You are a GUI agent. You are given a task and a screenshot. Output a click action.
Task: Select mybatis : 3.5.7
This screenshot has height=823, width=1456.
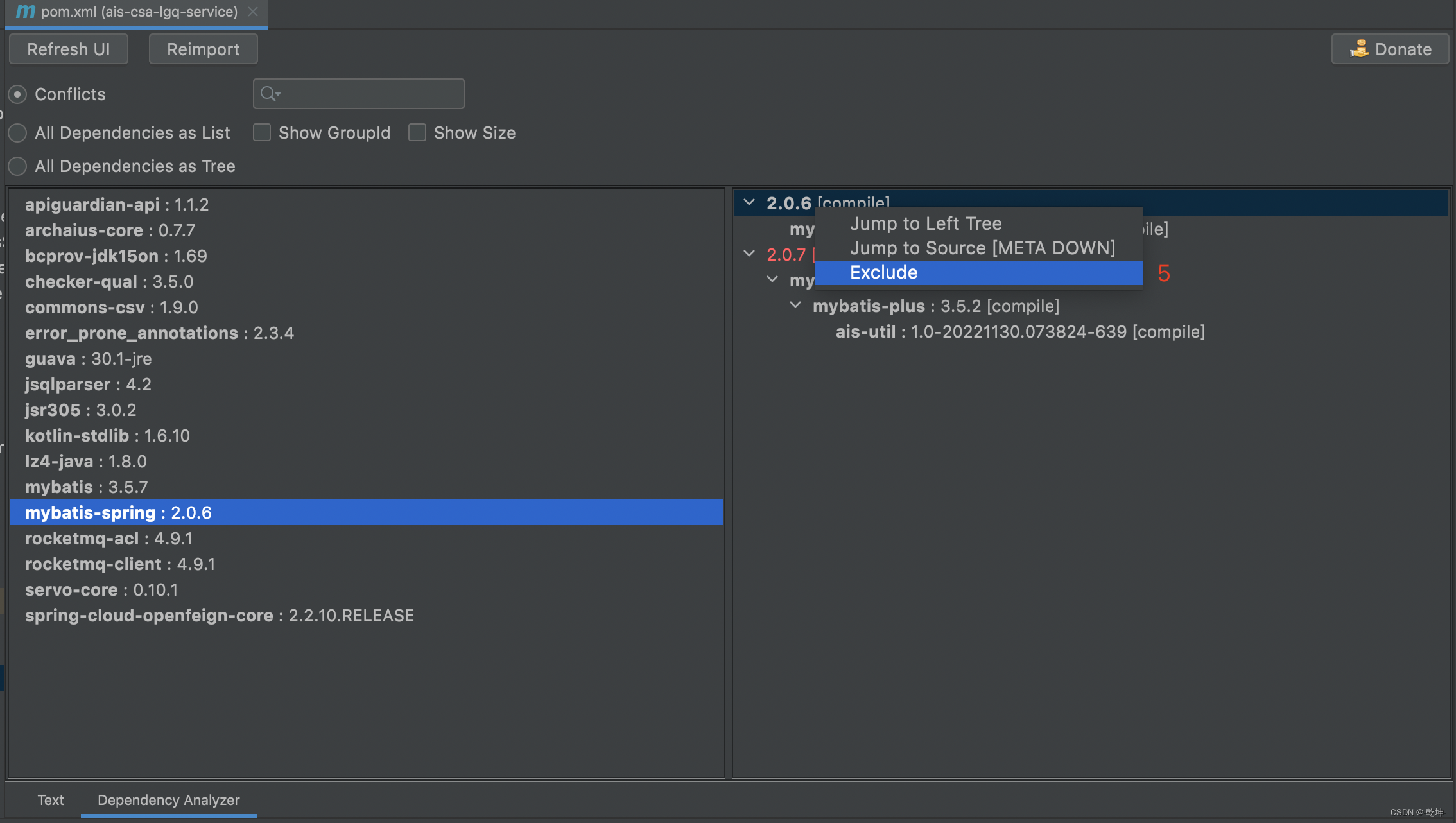367,487
